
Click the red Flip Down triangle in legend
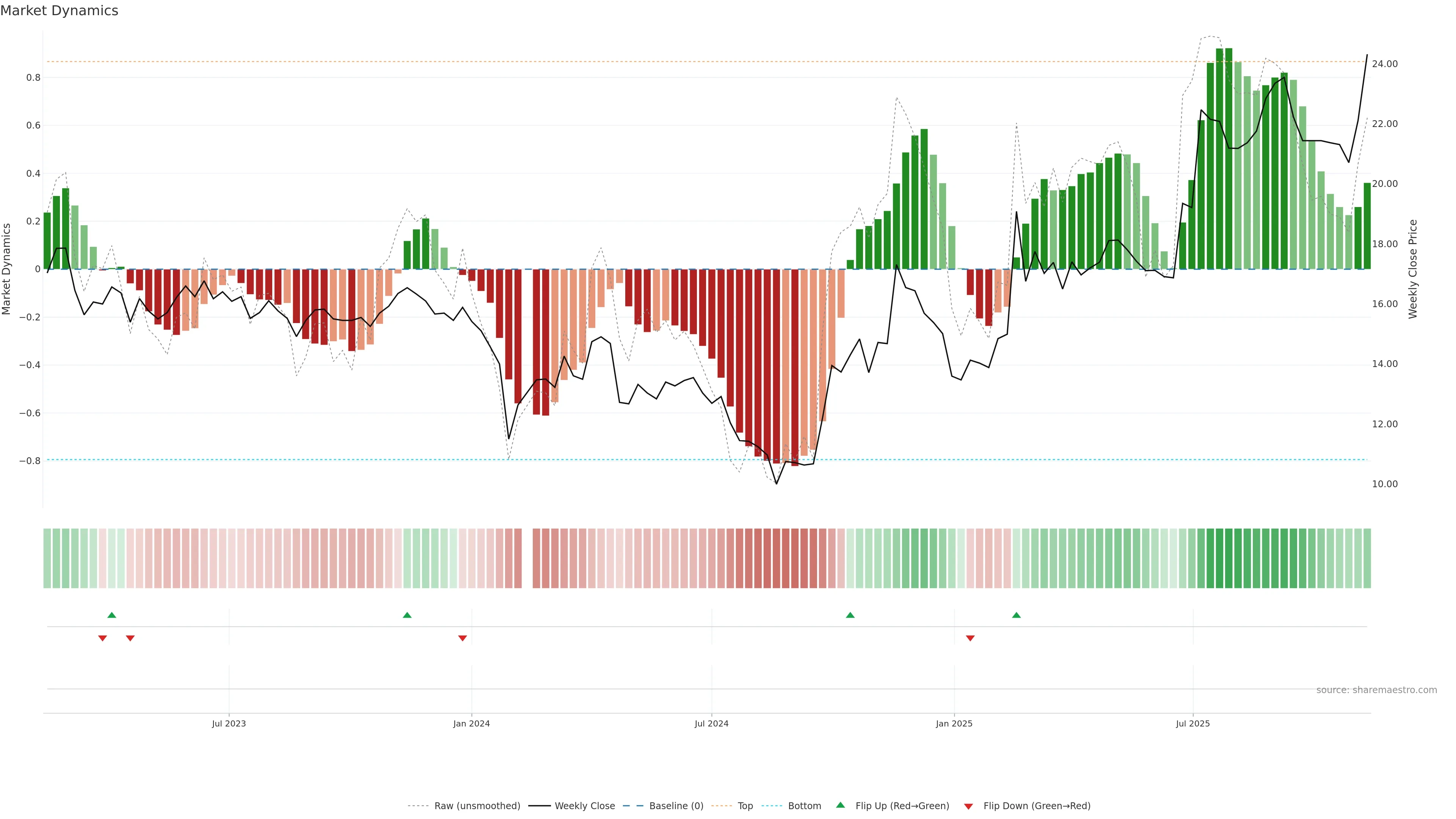(x=968, y=806)
